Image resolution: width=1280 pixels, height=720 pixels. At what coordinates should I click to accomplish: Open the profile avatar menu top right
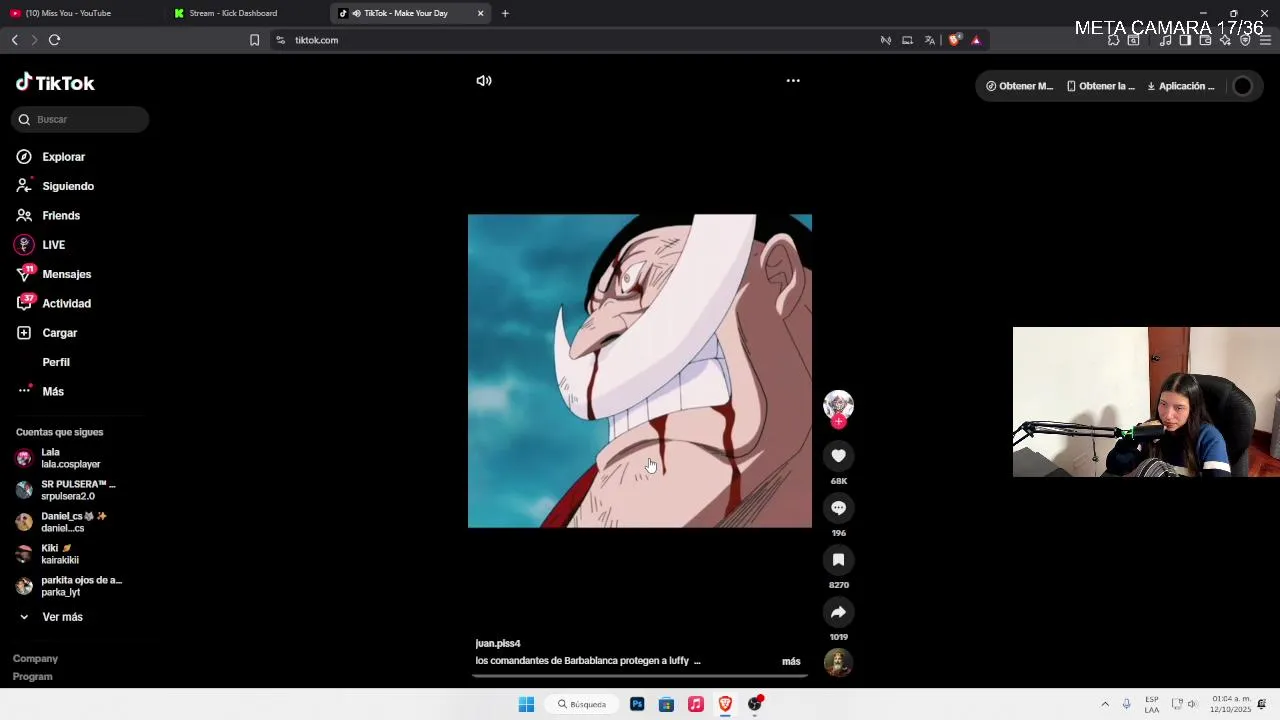[x=1242, y=86]
